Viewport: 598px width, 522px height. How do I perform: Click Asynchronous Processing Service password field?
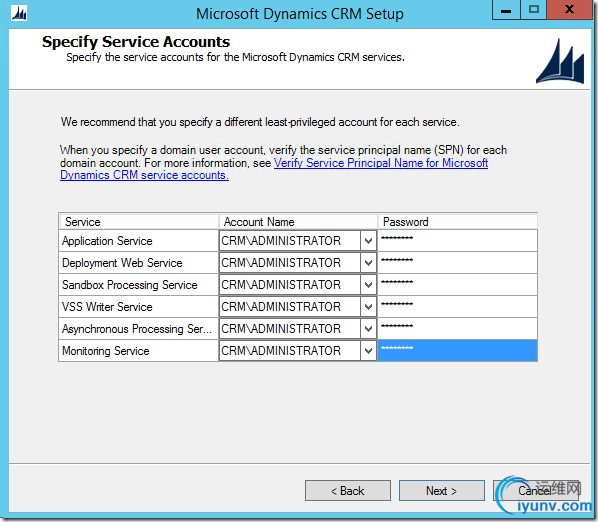(457, 329)
